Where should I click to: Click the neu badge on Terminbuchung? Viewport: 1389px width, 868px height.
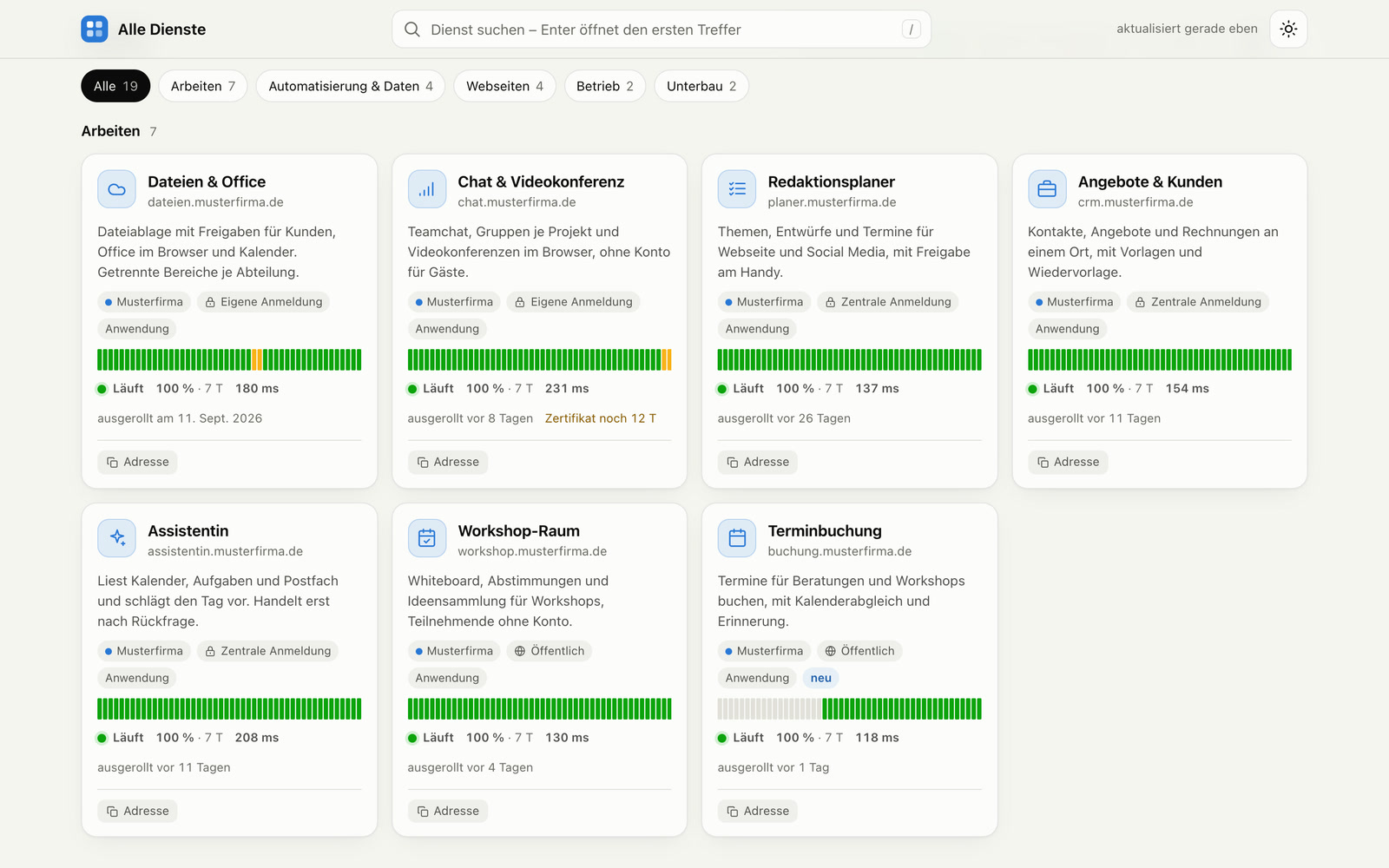pos(821,678)
